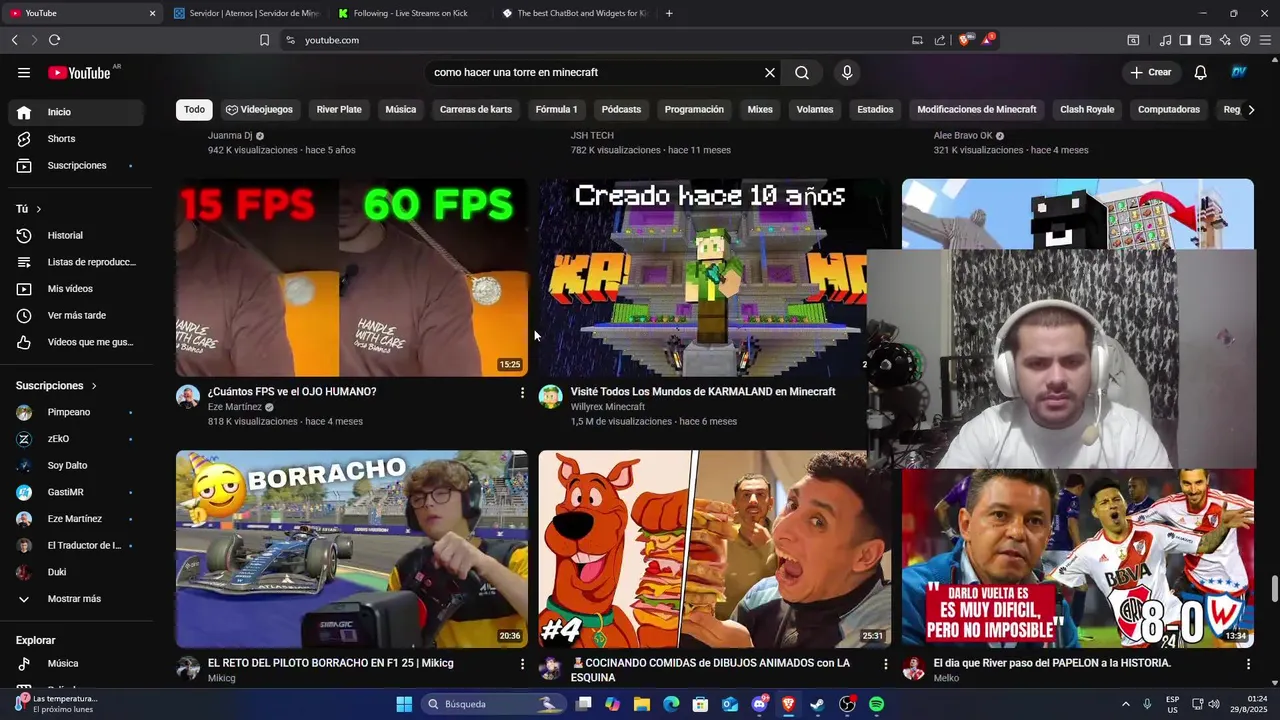The height and width of the screenshot is (720, 1280).
Task: Run search with the magnifier button
Action: 802,72
